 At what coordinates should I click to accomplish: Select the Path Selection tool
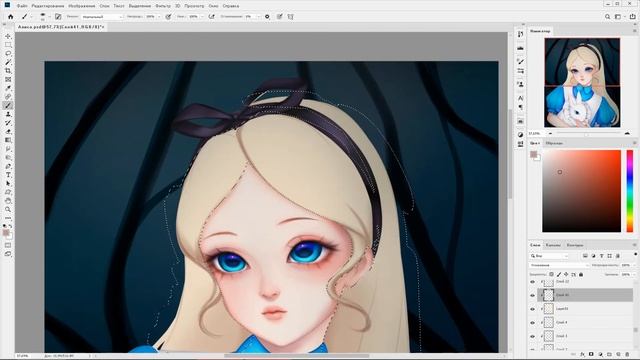tap(8, 183)
